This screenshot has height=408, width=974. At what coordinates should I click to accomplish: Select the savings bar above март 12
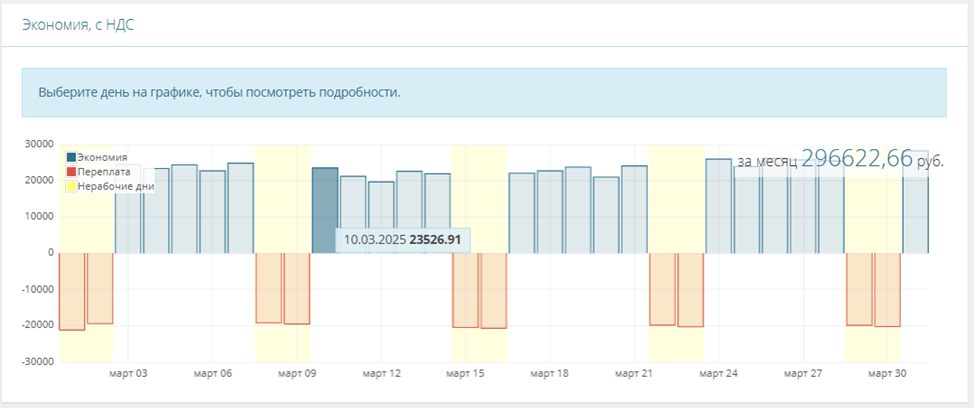point(381,217)
